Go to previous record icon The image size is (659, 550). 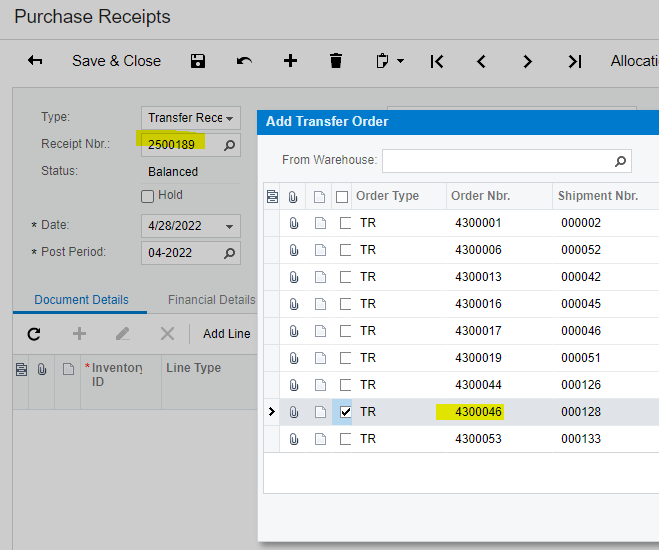[x=482, y=61]
